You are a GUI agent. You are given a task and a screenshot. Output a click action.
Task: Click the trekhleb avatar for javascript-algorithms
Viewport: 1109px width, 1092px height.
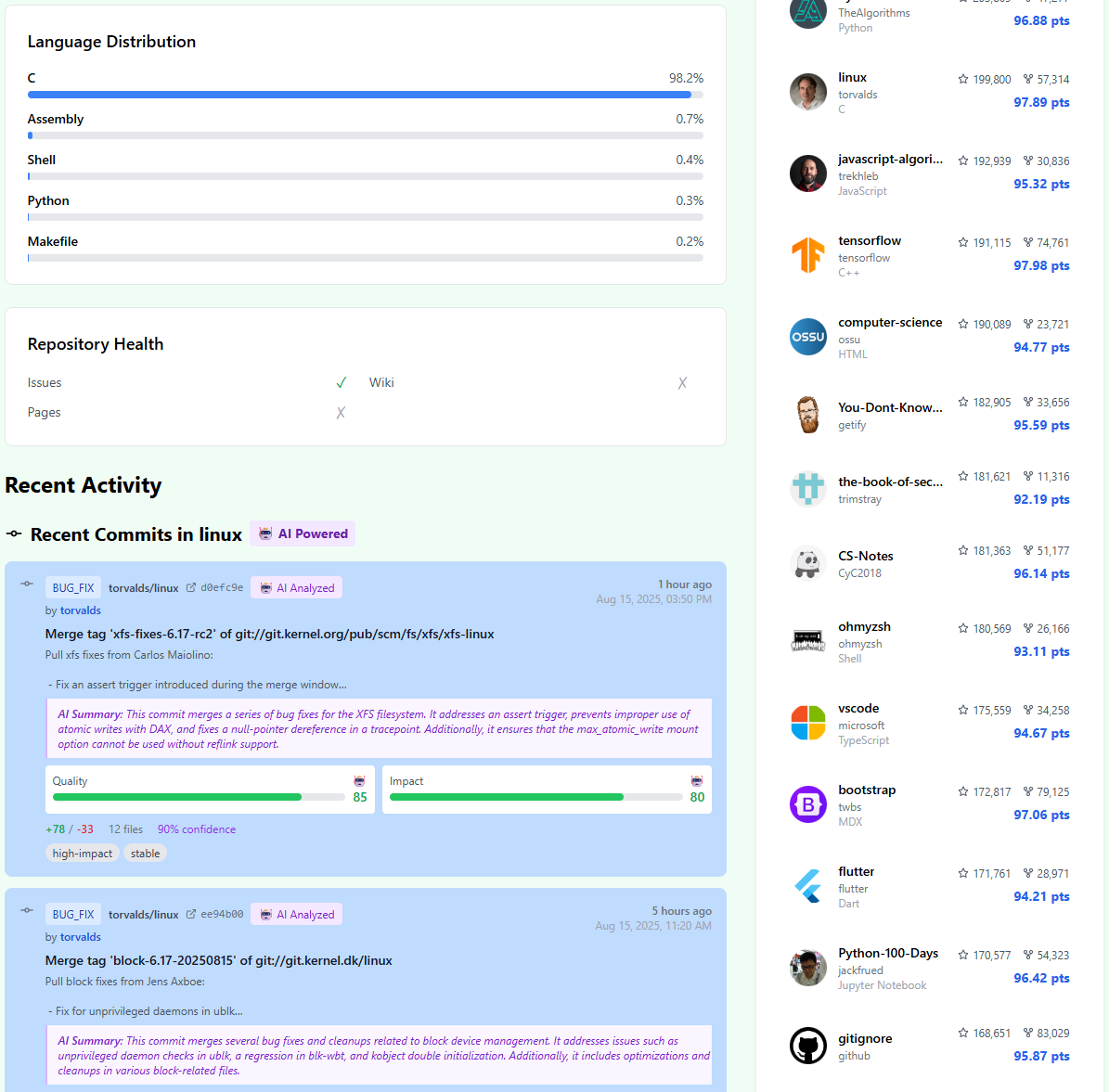pos(807,173)
